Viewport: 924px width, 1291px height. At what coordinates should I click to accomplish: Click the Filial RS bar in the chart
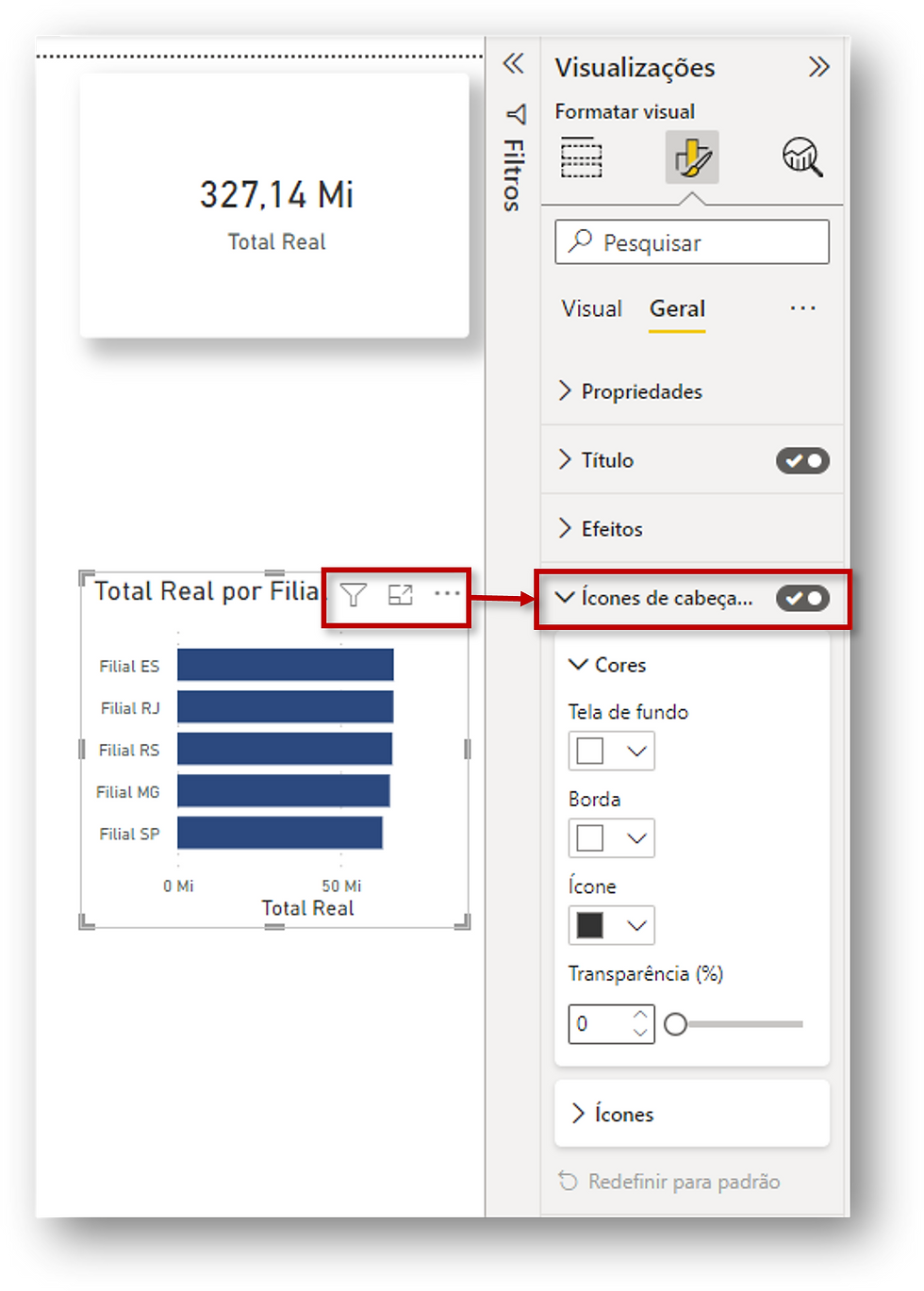285,749
